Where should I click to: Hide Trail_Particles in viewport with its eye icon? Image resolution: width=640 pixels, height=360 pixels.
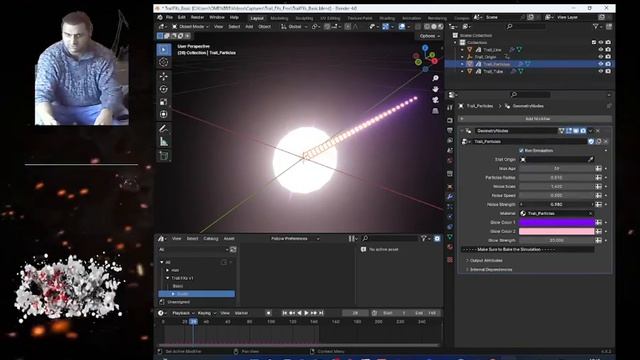[600, 64]
